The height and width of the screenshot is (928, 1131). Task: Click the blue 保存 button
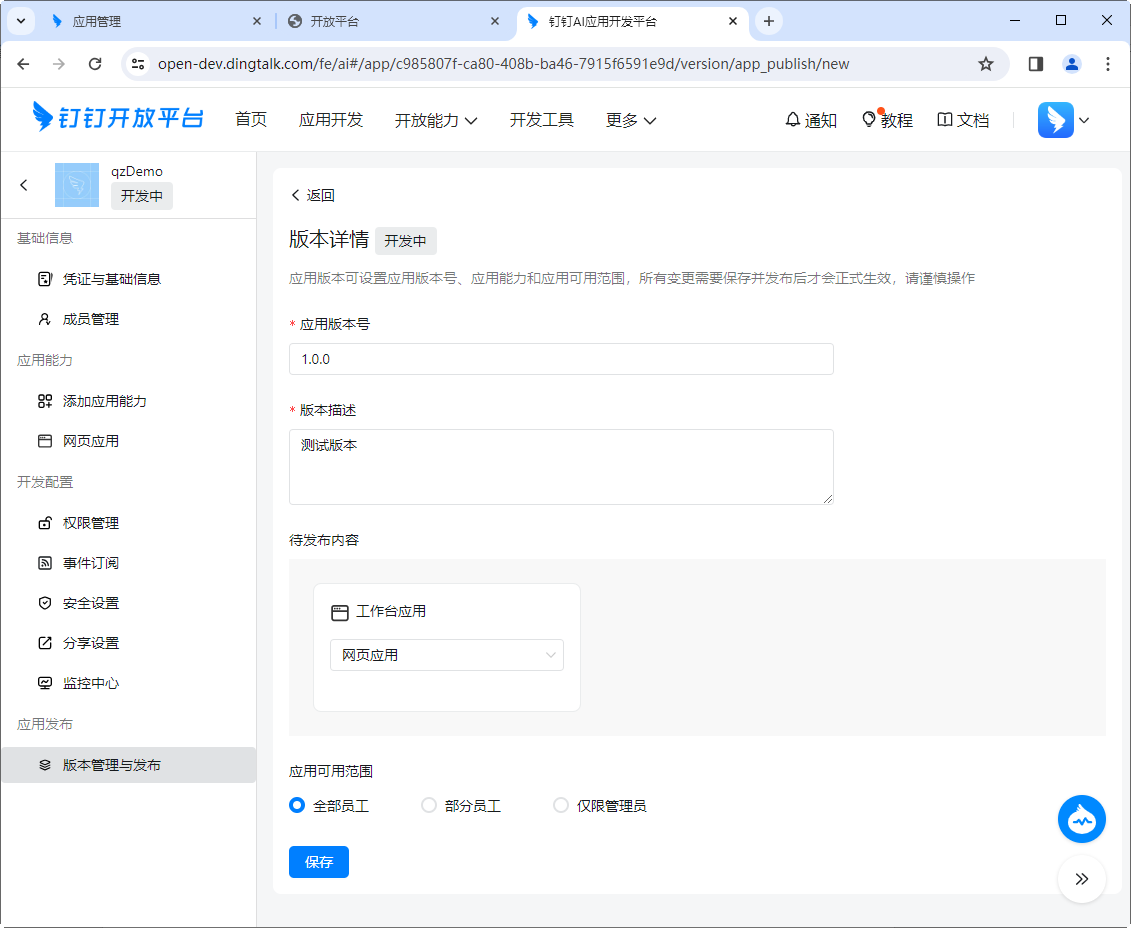click(x=318, y=862)
